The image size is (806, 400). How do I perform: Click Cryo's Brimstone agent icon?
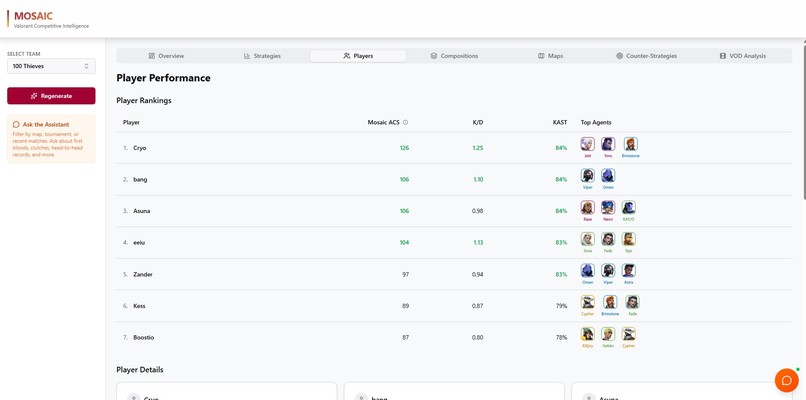[x=630, y=144]
